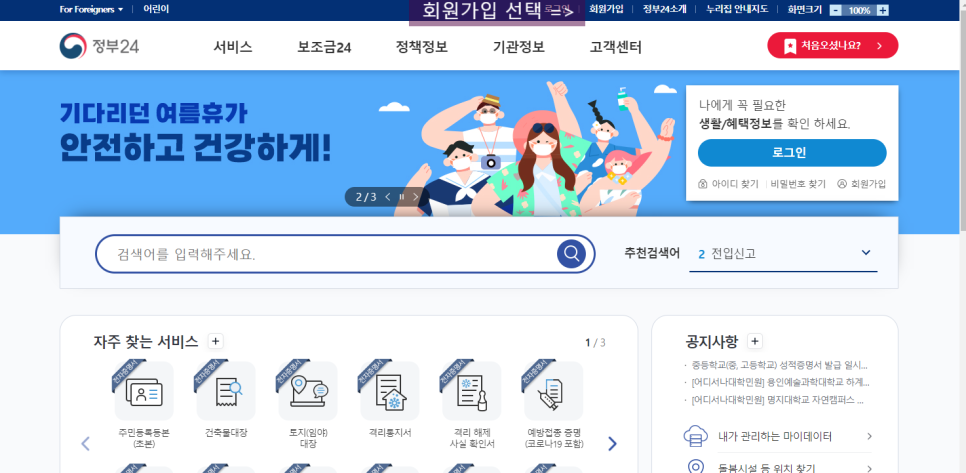
Task: Click the blue 로그인 button
Action: [x=792, y=153]
